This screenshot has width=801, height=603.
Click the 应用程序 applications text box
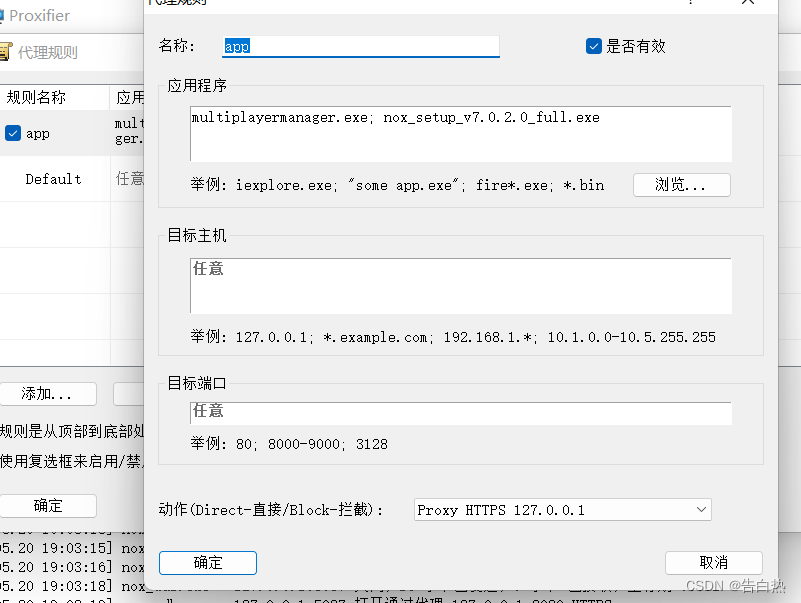pyautogui.click(x=461, y=134)
